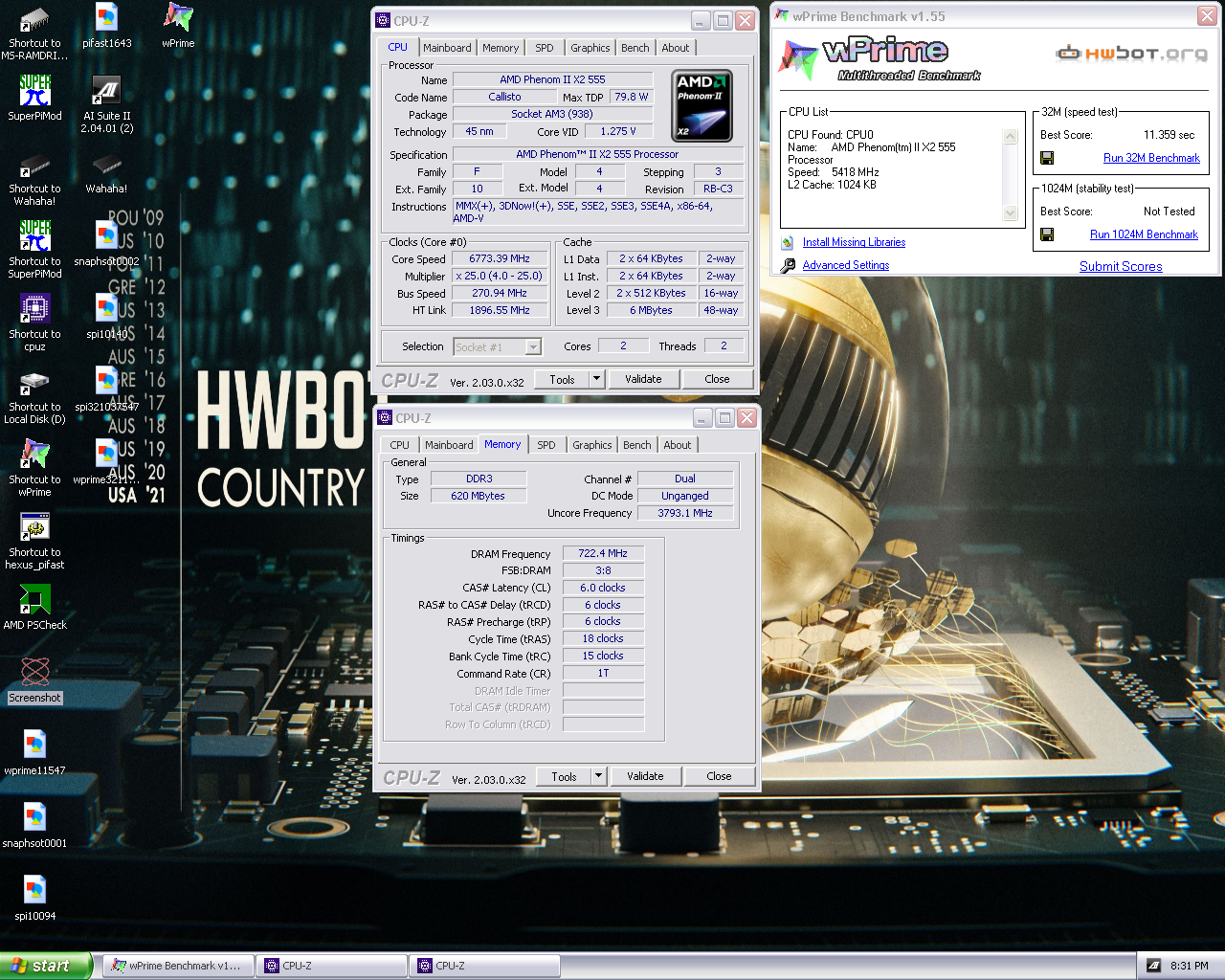Select second CPU-Z taskbar button
The width and height of the screenshot is (1225, 980).
click(485, 966)
